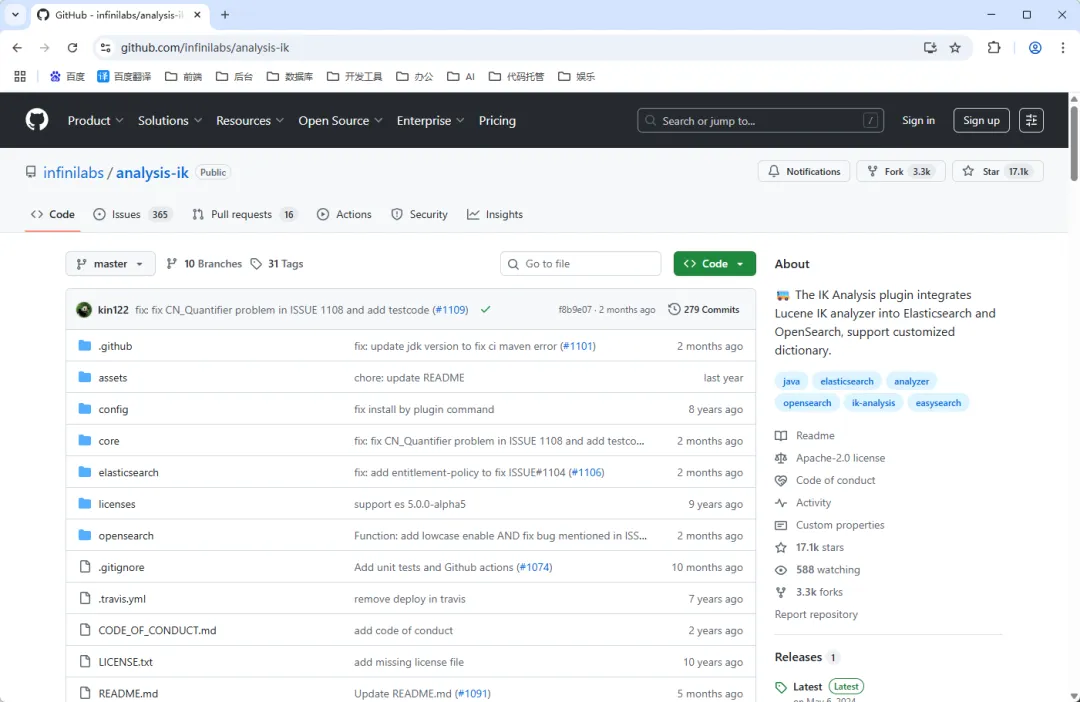Open the Chrome profile avatar icon
This screenshot has height=702, width=1080.
[x=1035, y=48]
